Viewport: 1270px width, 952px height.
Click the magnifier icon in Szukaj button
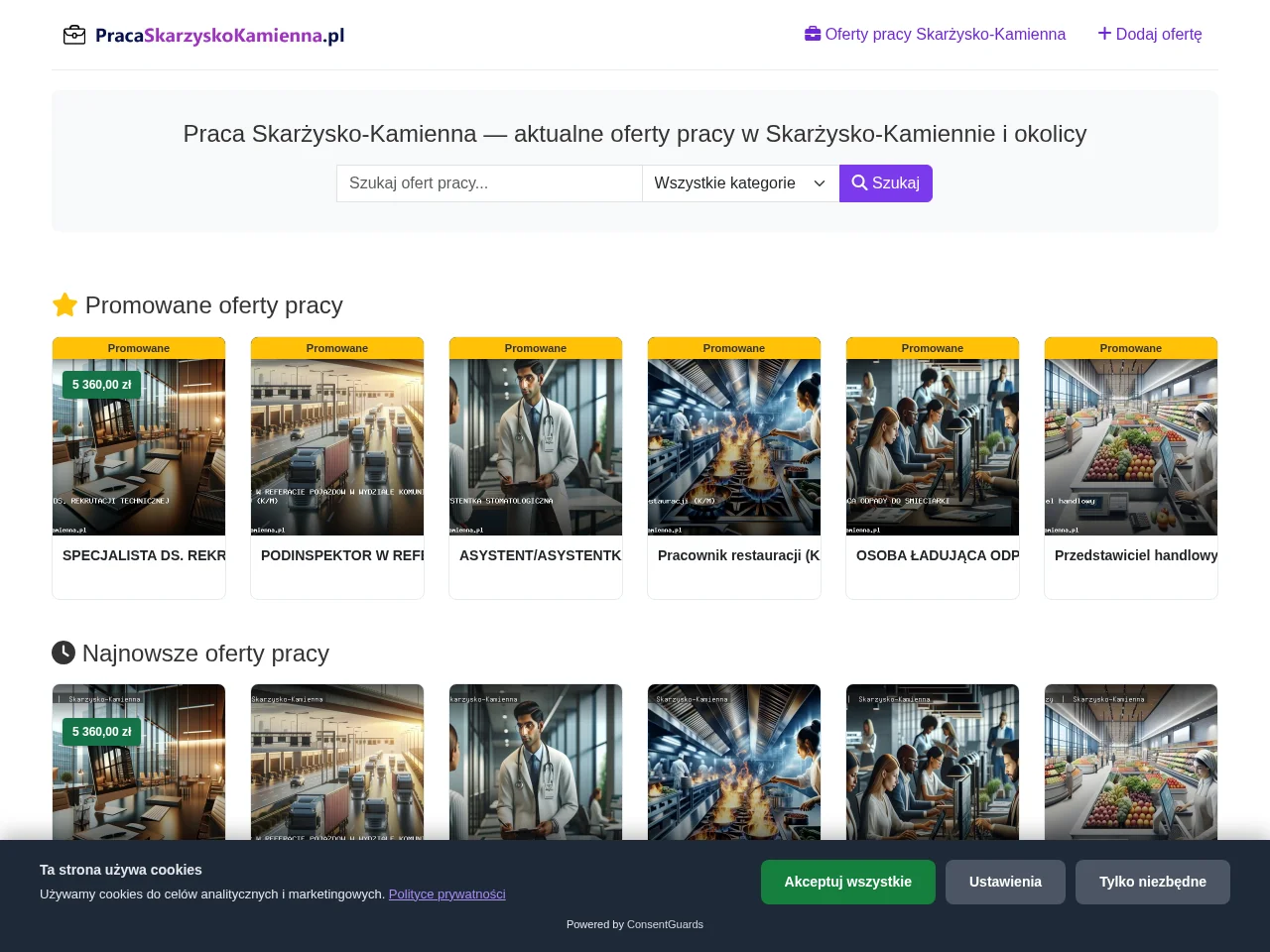(859, 182)
